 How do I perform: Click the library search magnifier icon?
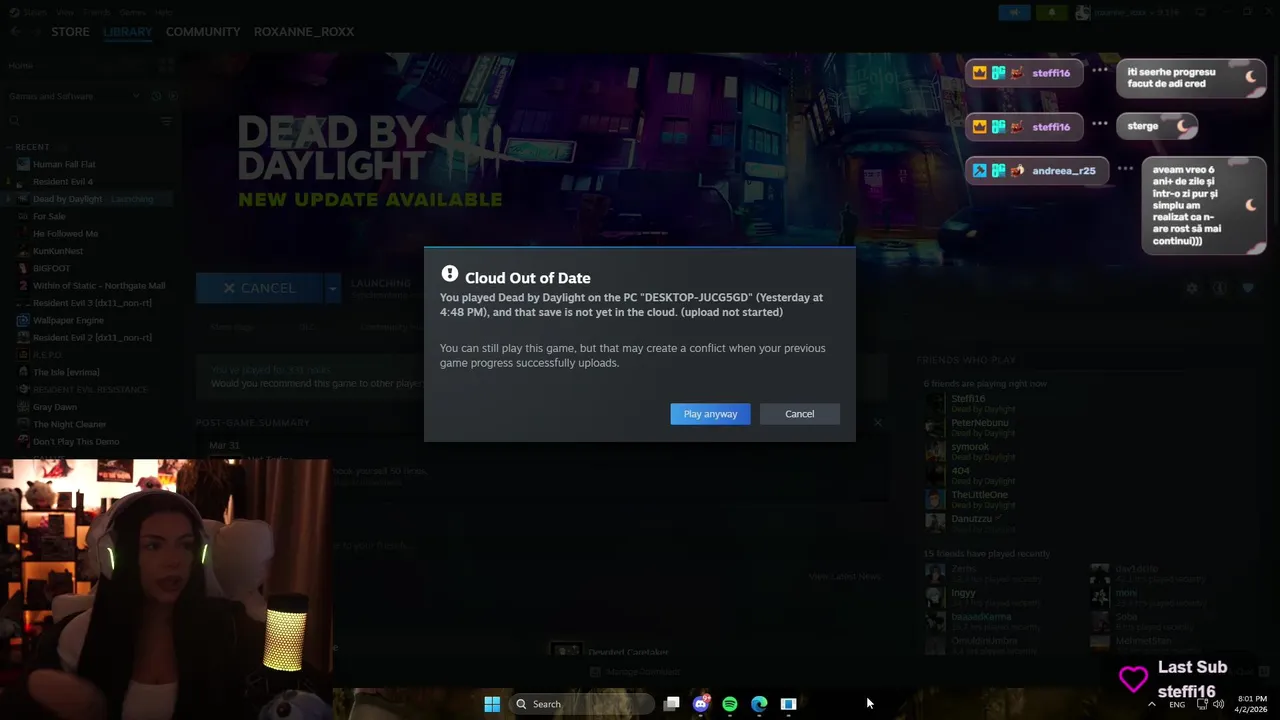[14, 121]
